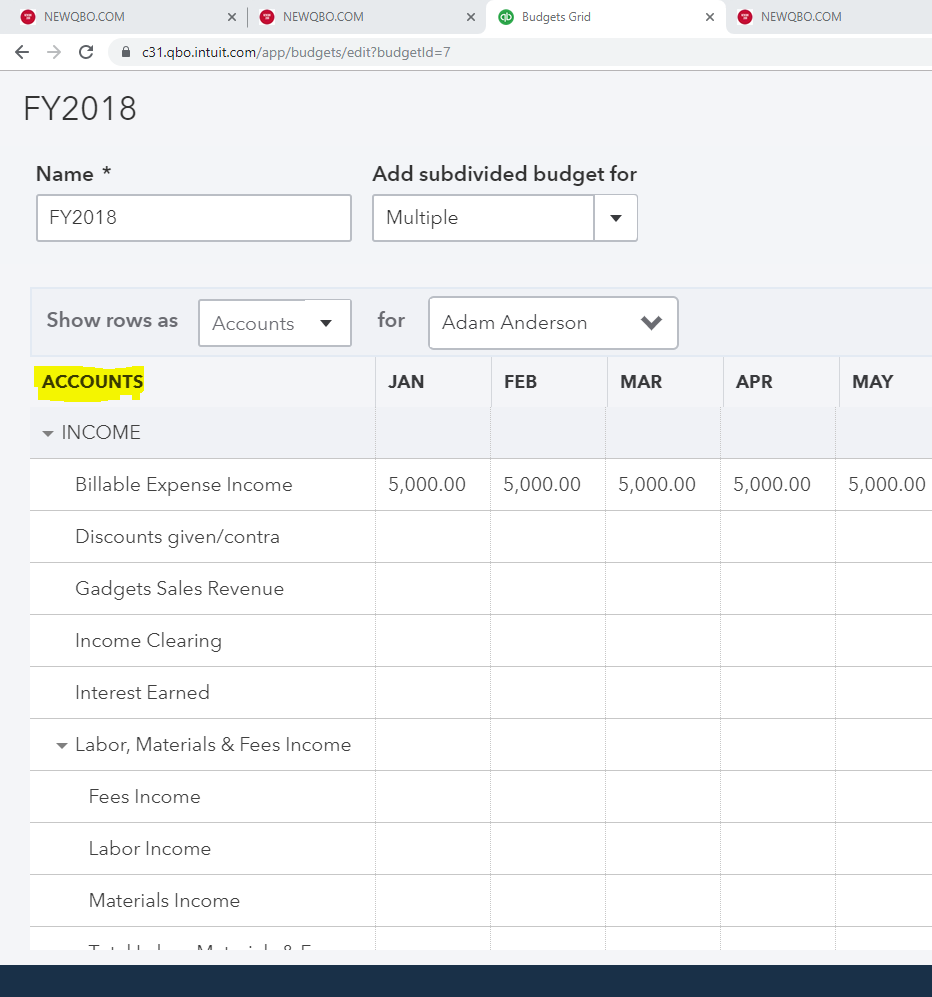Reload the current page
The width and height of the screenshot is (932, 997).
click(x=86, y=52)
